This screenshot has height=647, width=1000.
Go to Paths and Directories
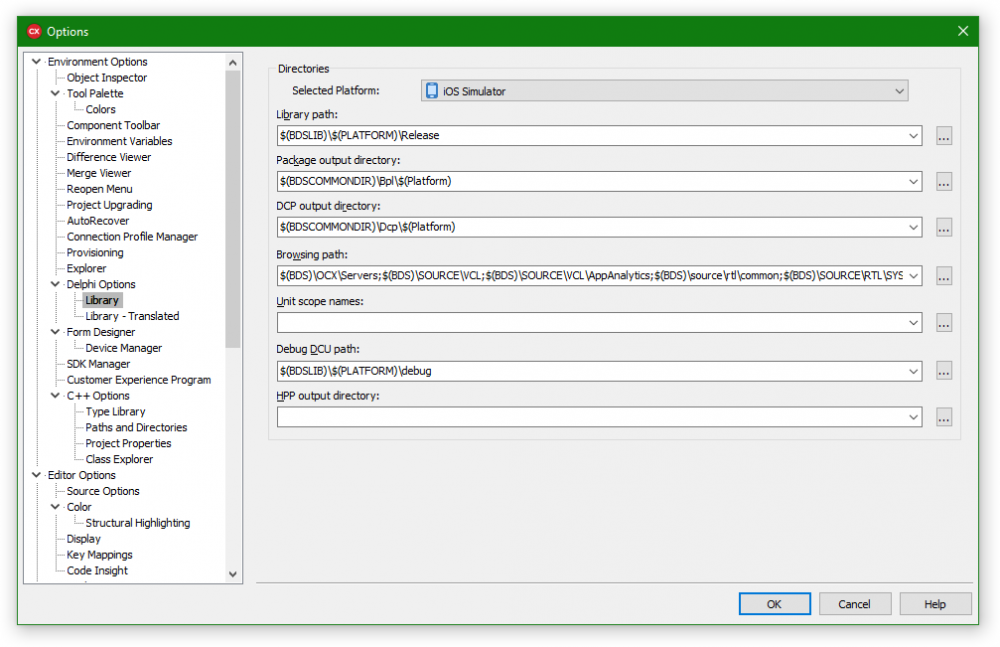(136, 428)
